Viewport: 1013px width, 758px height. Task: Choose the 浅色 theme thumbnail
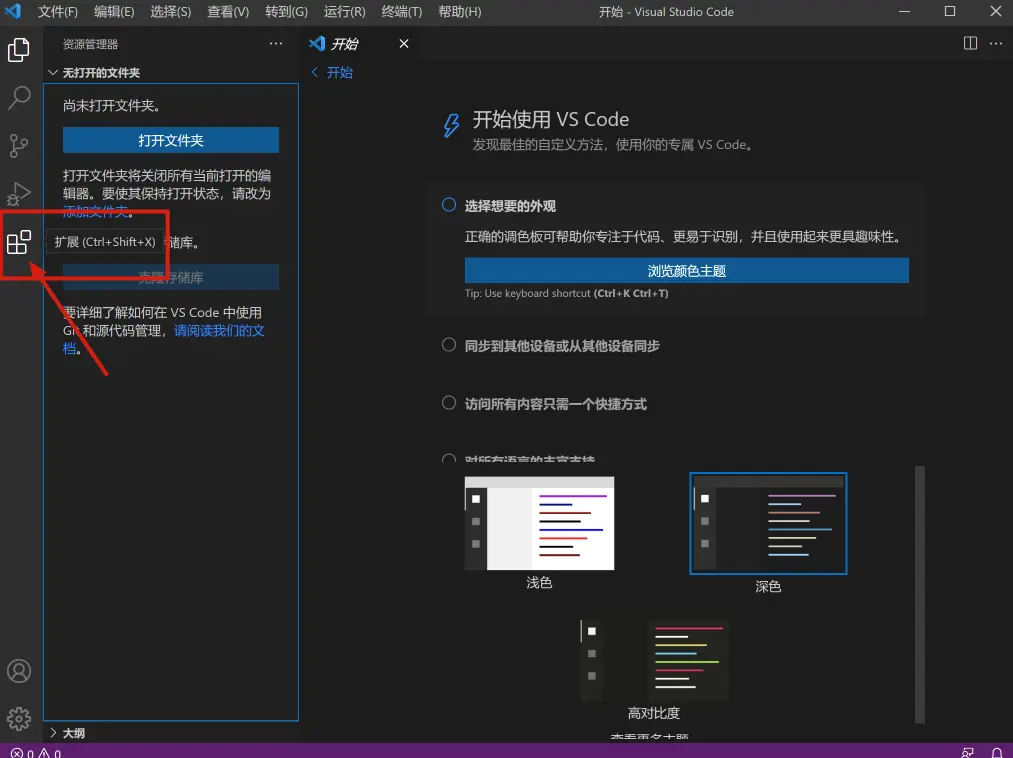click(539, 523)
